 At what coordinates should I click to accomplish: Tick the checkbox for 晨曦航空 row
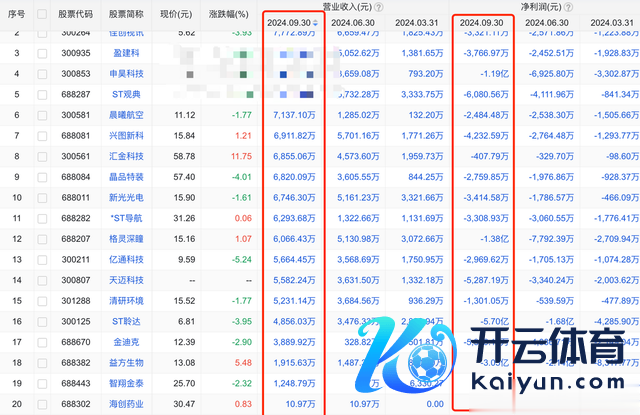click(42, 116)
